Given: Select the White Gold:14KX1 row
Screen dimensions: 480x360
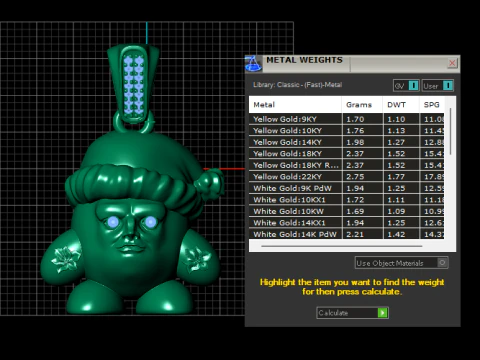Looking at the screenshot, I should (x=346, y=223).
